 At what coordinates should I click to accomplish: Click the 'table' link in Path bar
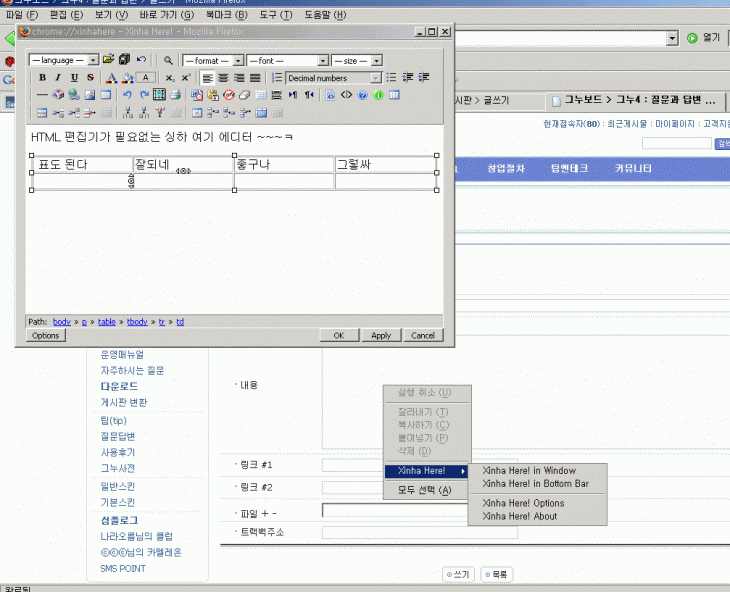[107, 322]
